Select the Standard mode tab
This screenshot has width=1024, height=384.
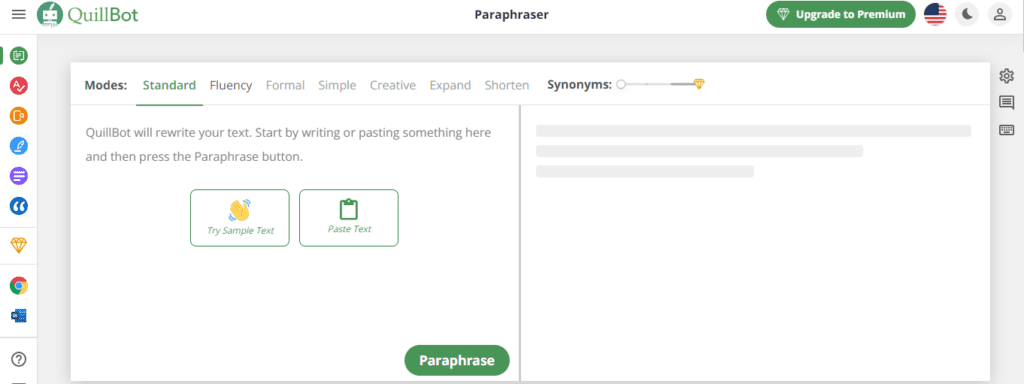[x=169, y=85]
